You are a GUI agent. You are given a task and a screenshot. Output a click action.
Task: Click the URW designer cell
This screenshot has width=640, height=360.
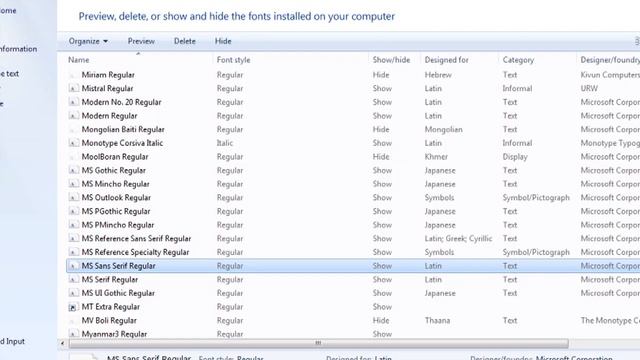click(589, 89)
